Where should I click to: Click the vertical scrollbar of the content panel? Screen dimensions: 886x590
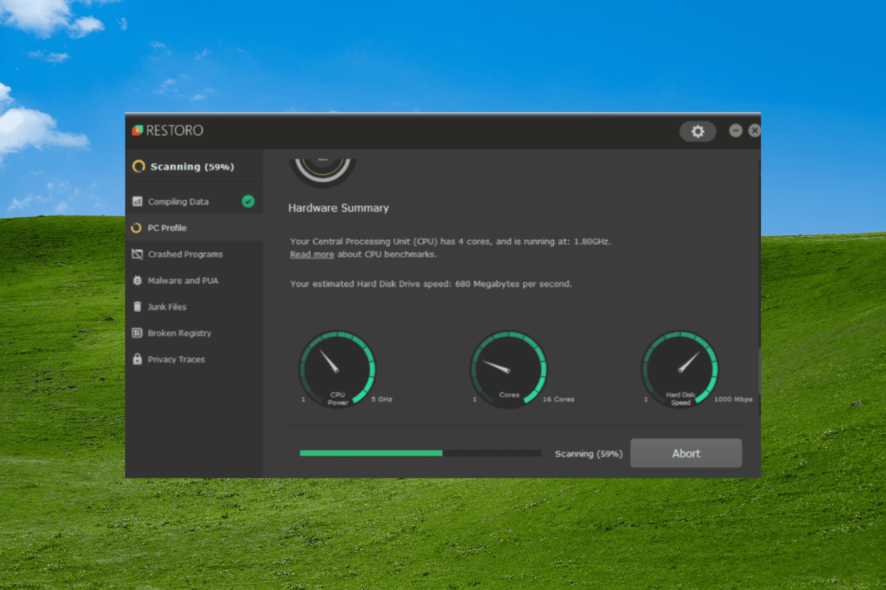(x=758, y=370)
